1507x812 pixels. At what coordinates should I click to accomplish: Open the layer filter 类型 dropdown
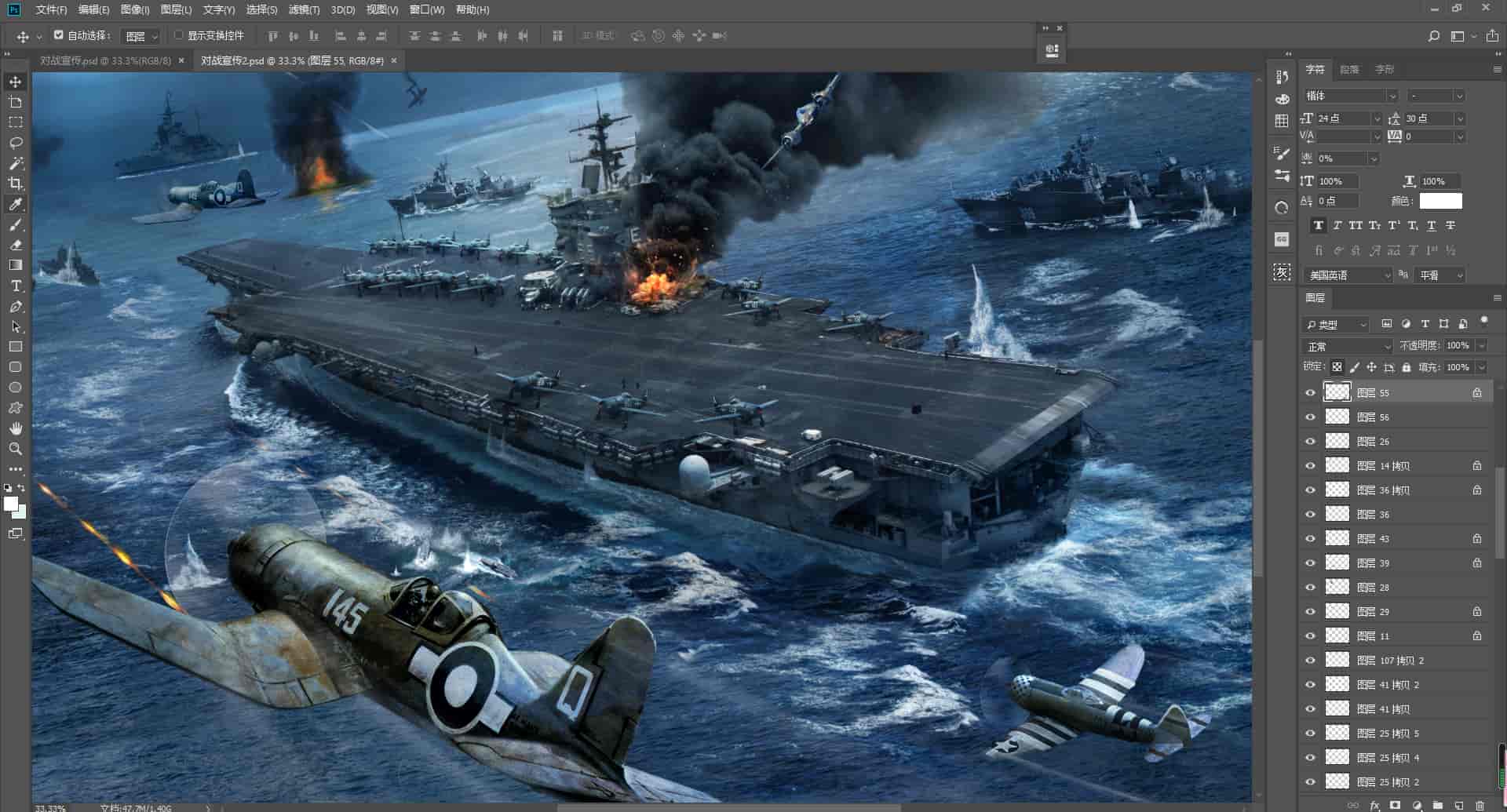coord(1336,324)
